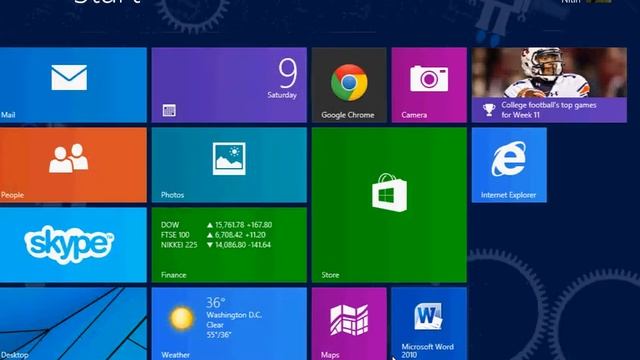Screen dimensions: 640x360
Task: Open the Camera tile
Action: click(x=429, y=85)
